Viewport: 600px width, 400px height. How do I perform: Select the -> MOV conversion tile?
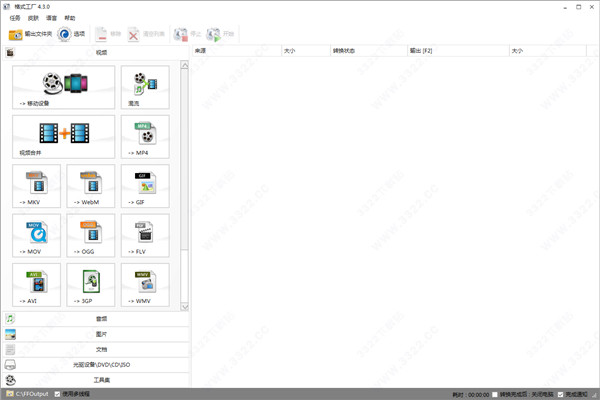(36, 235)
